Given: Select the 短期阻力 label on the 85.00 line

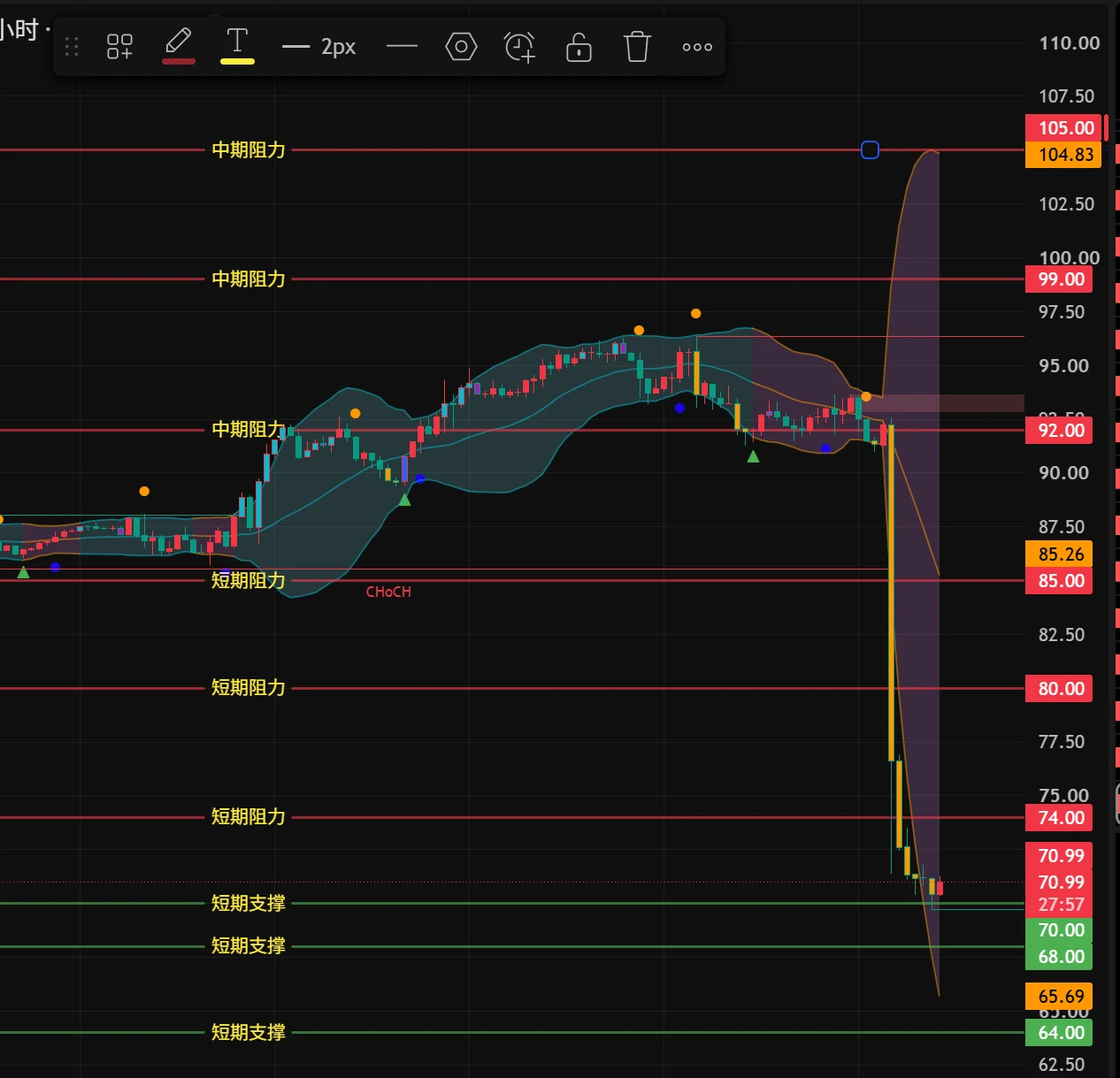Looking at the screenshot, I should (249, 580).
